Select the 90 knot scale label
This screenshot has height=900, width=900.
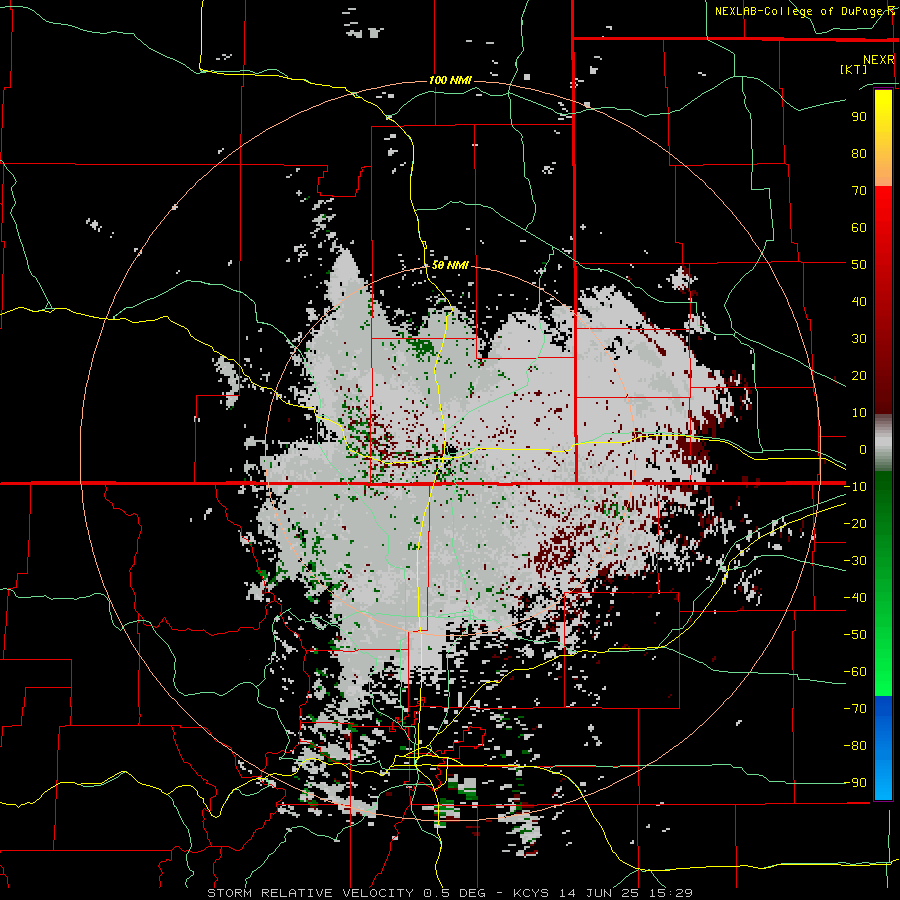859,117
